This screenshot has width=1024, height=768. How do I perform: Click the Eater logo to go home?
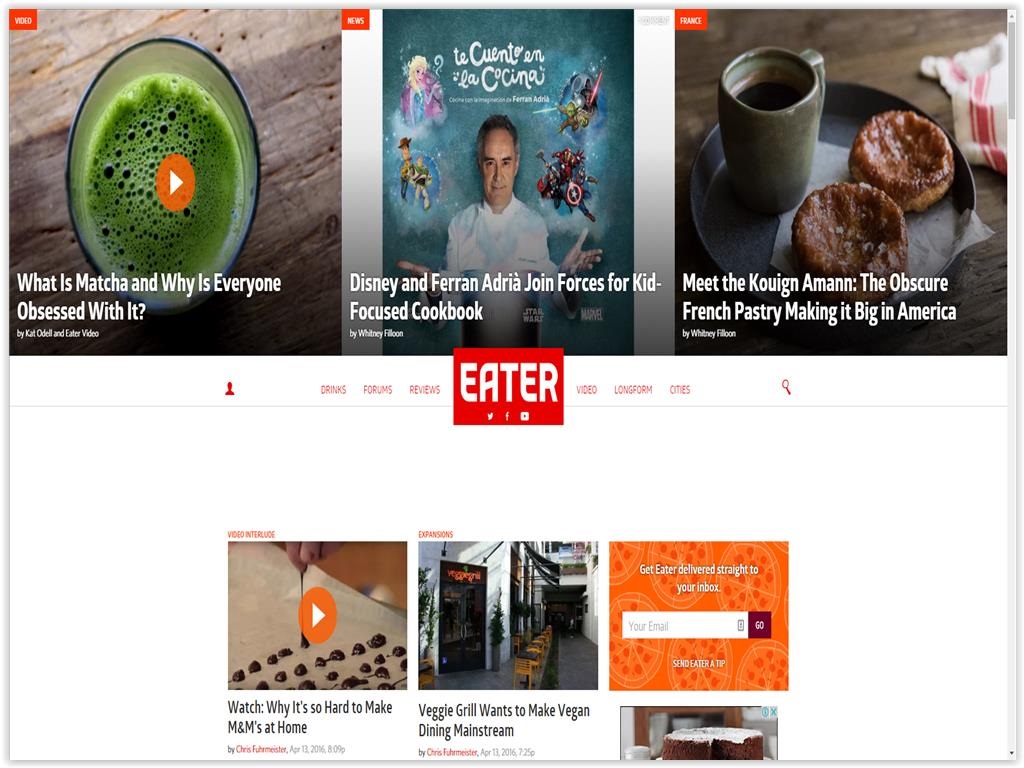[x=508, y=382]
